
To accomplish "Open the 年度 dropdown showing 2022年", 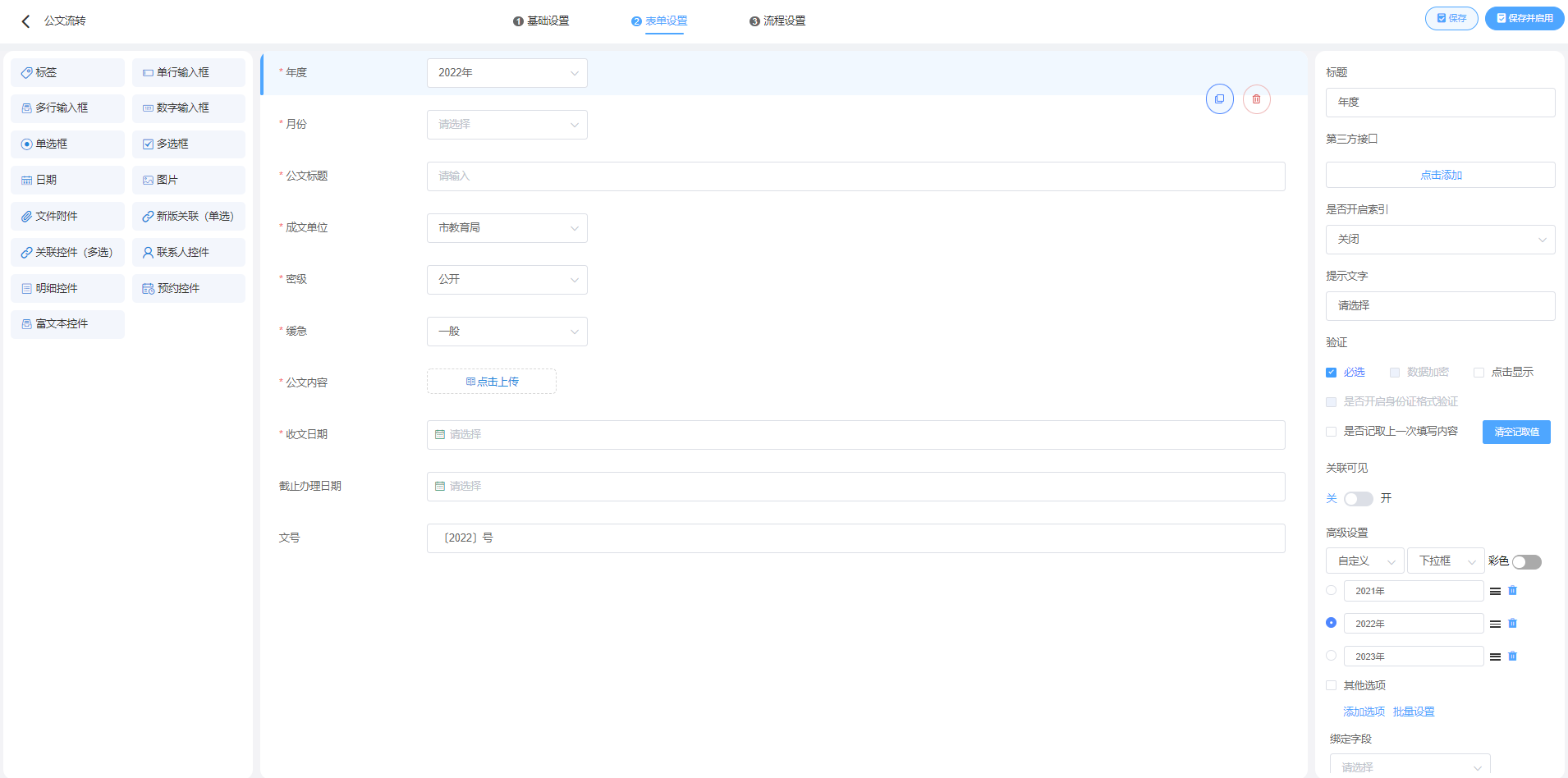I will tap(507, 73).
